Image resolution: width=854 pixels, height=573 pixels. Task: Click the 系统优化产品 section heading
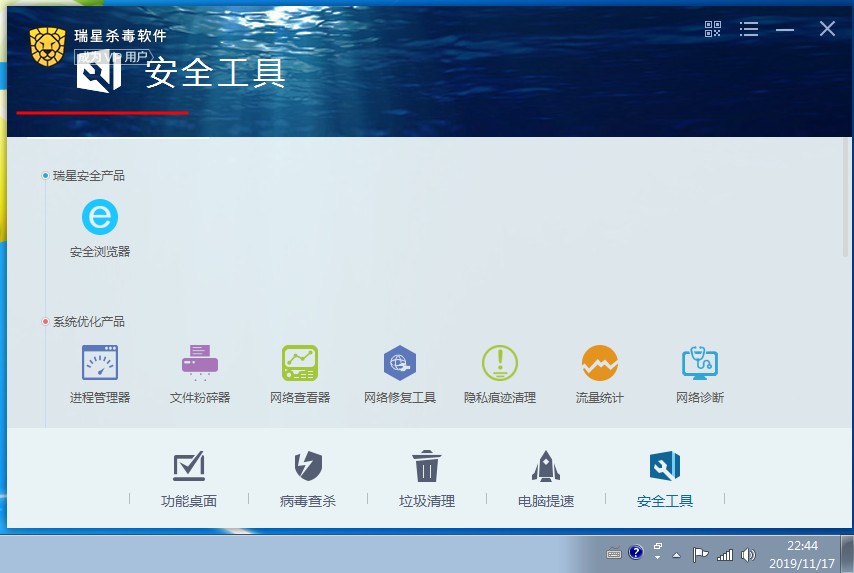coord(89,321)
